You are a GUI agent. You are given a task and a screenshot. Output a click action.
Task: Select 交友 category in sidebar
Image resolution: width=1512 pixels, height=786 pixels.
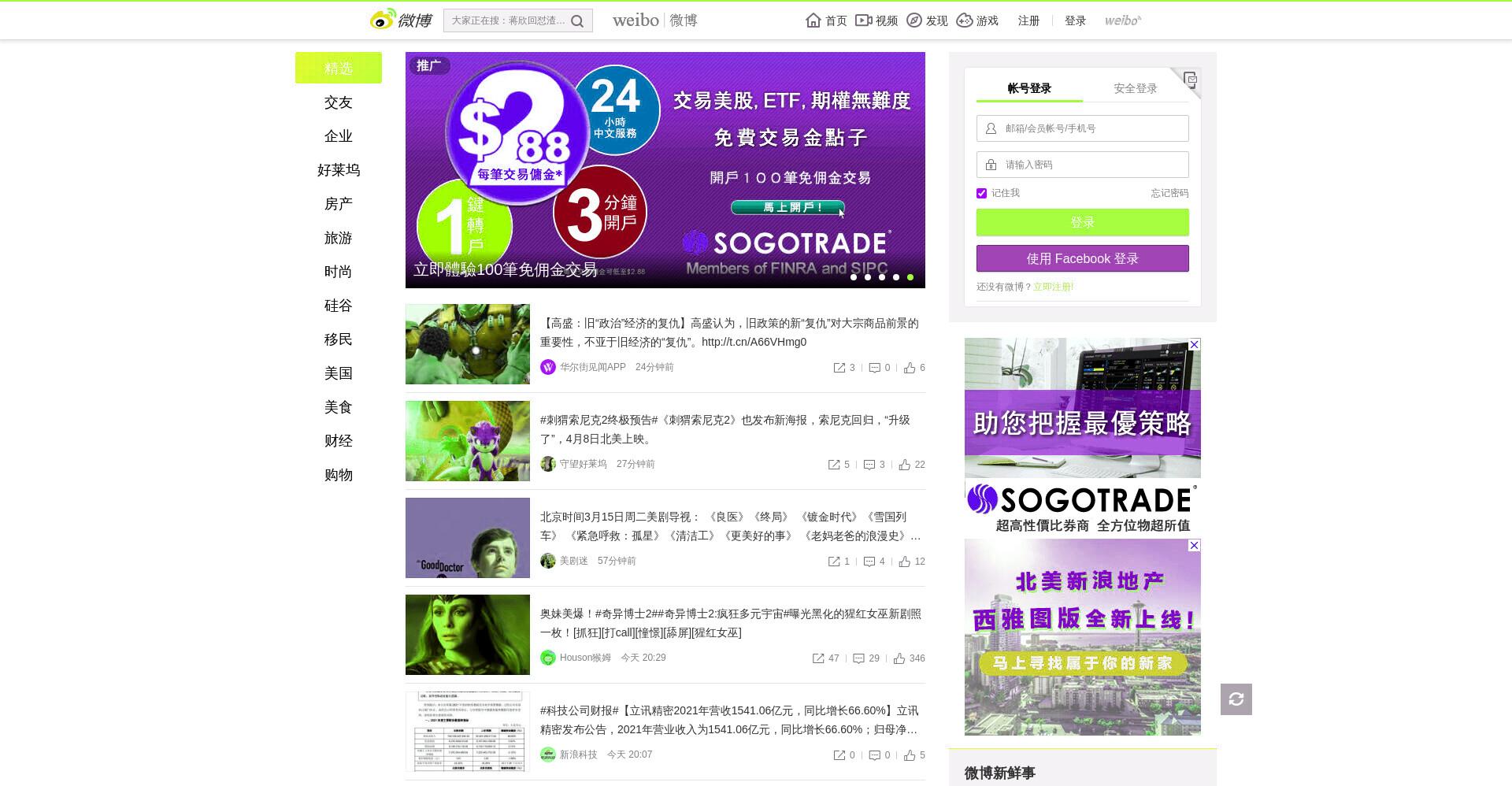[x=339, y=102]
